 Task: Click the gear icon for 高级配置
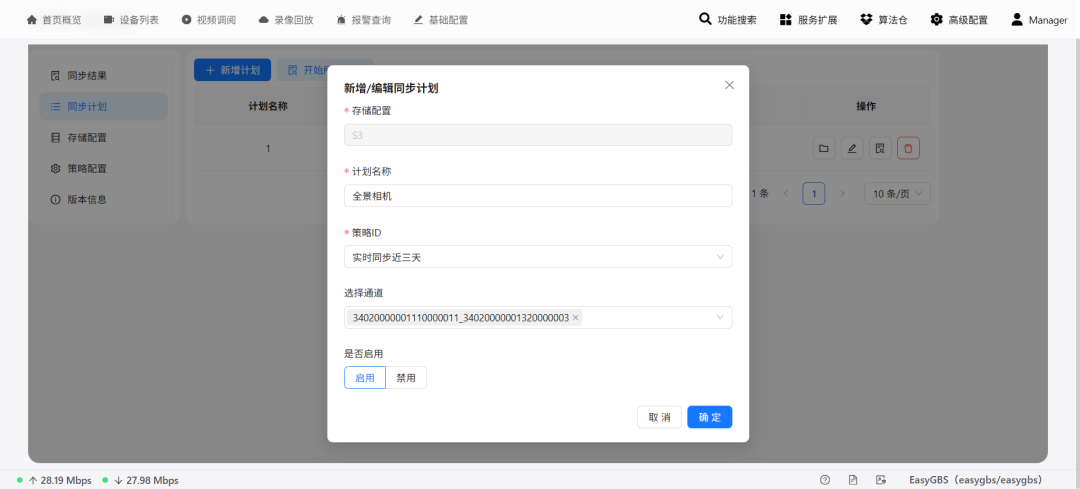(937, 20)
